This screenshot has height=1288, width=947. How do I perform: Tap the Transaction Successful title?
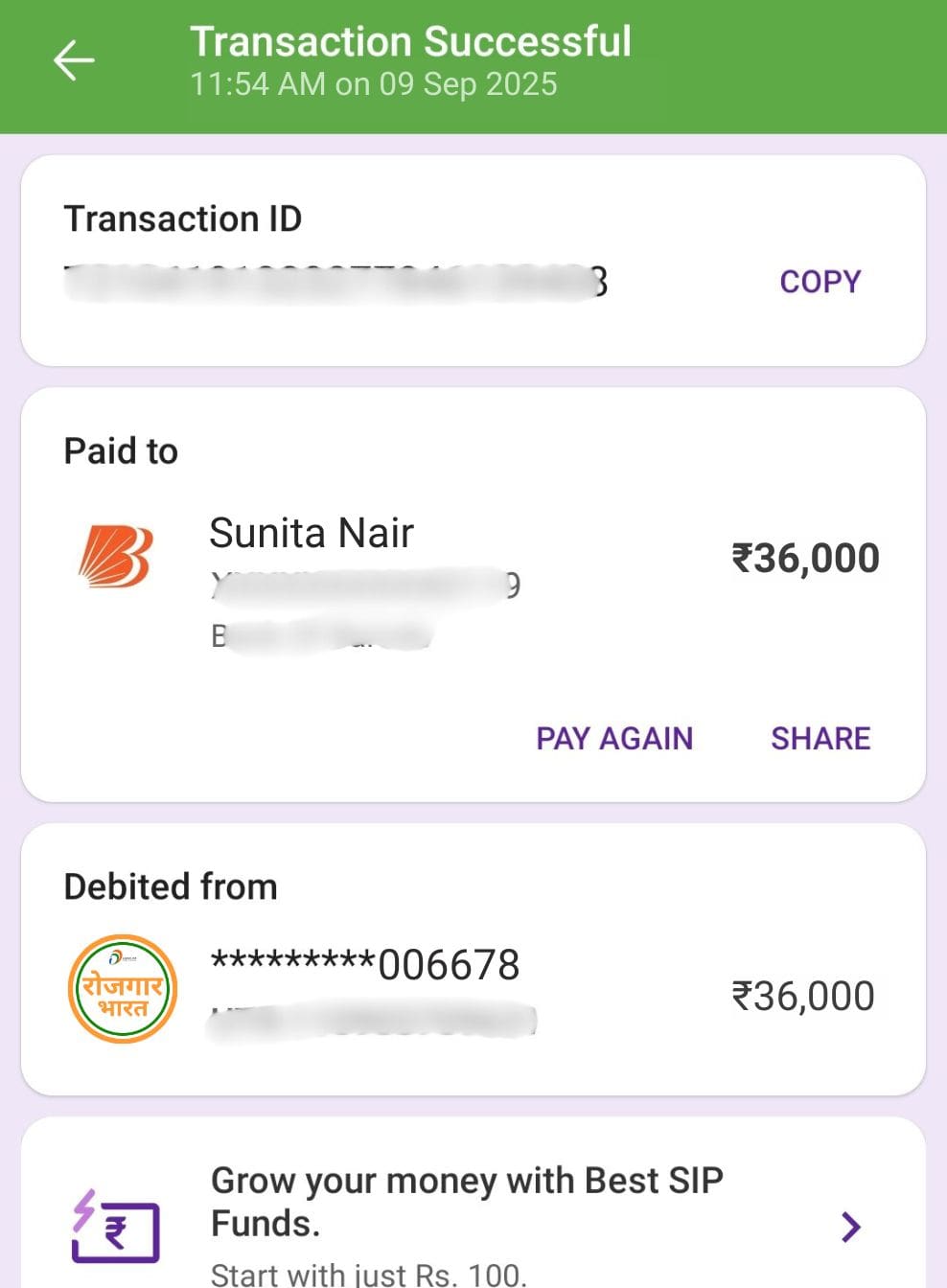click(410, 41)
